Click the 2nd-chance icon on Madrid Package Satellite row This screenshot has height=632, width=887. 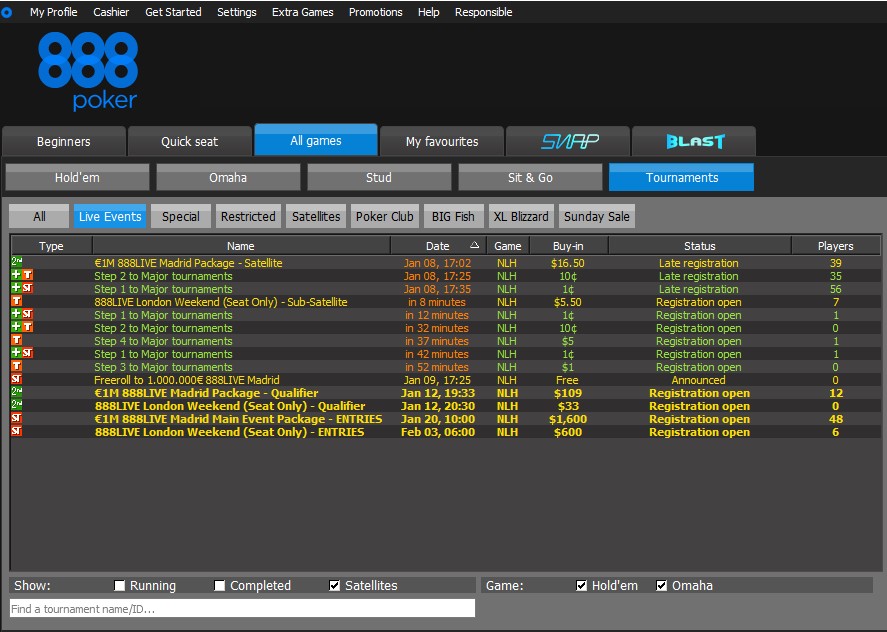click(16, 263)
